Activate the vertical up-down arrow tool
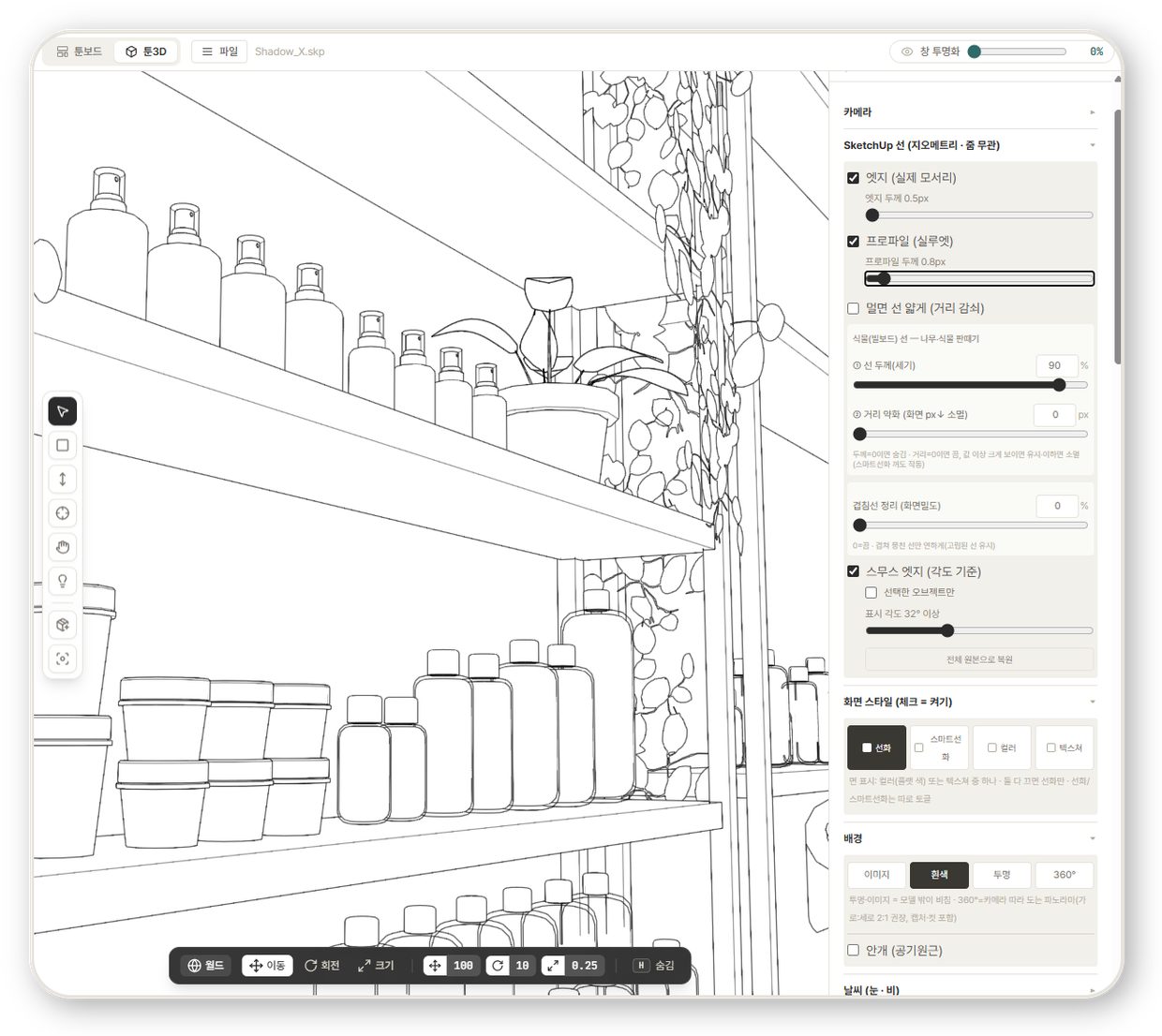 click(63, 479)
